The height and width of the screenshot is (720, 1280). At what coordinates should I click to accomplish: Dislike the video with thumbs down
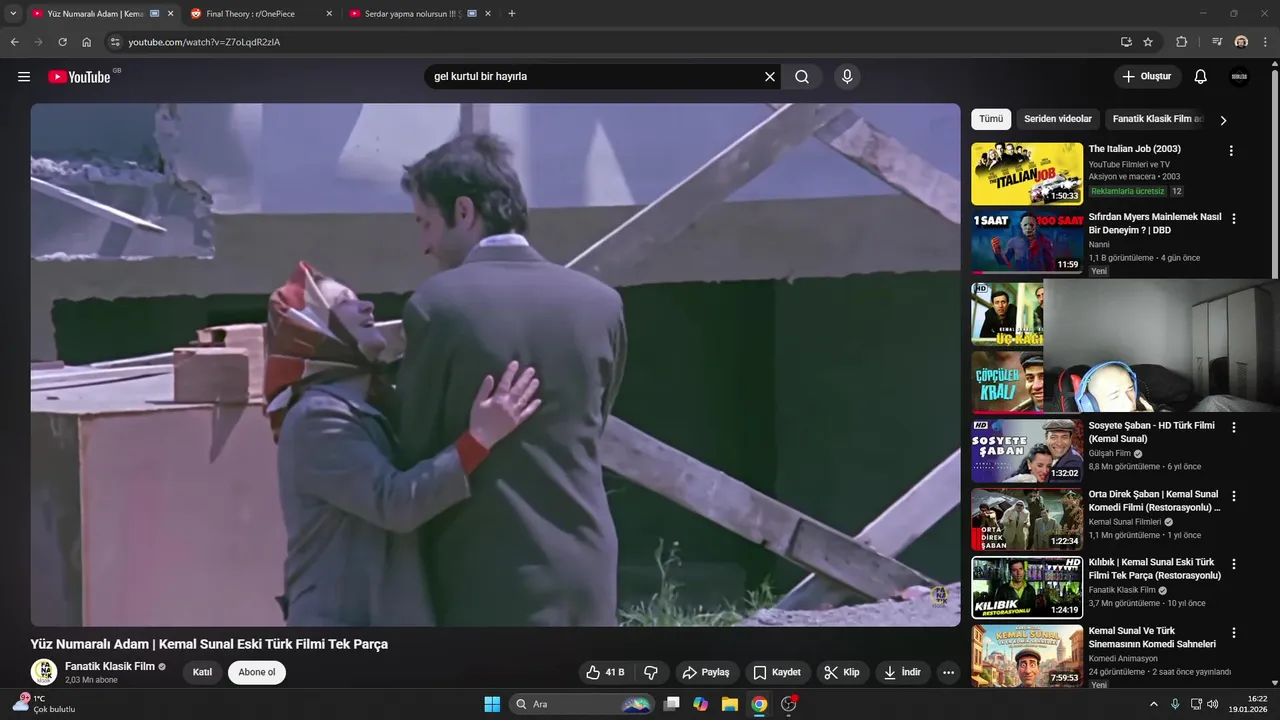click(x=651, y=672)
